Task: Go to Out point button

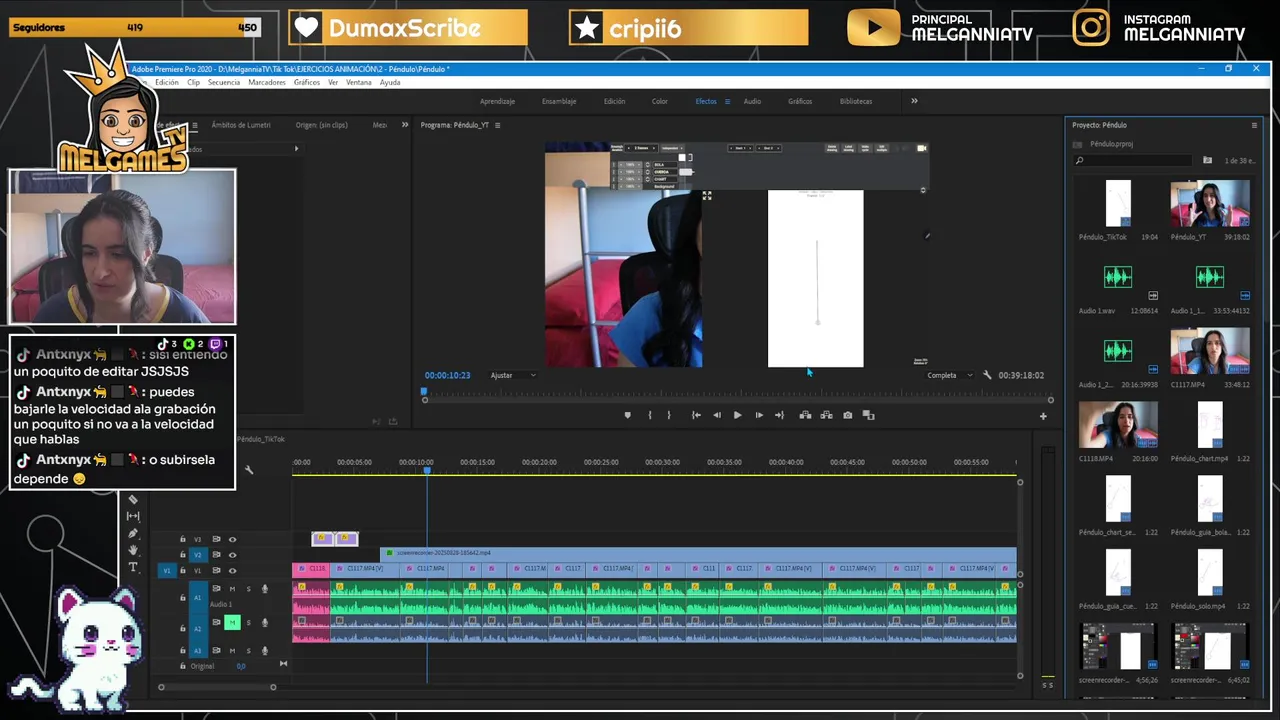Action: (779, 415)
